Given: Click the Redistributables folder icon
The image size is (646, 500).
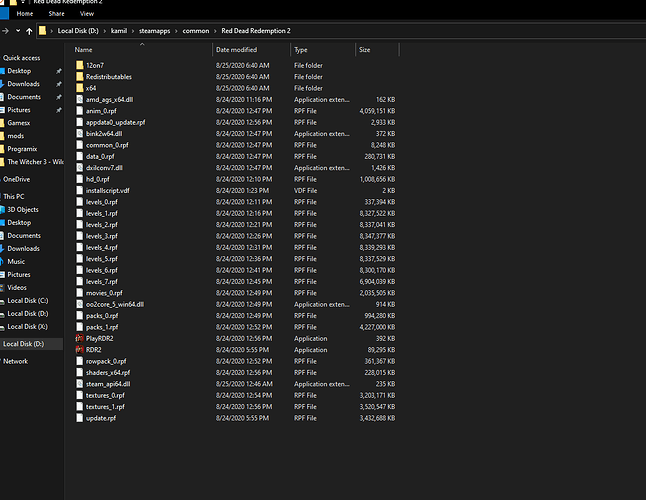Looking at the screenshot, I should (x=80, y=77).
